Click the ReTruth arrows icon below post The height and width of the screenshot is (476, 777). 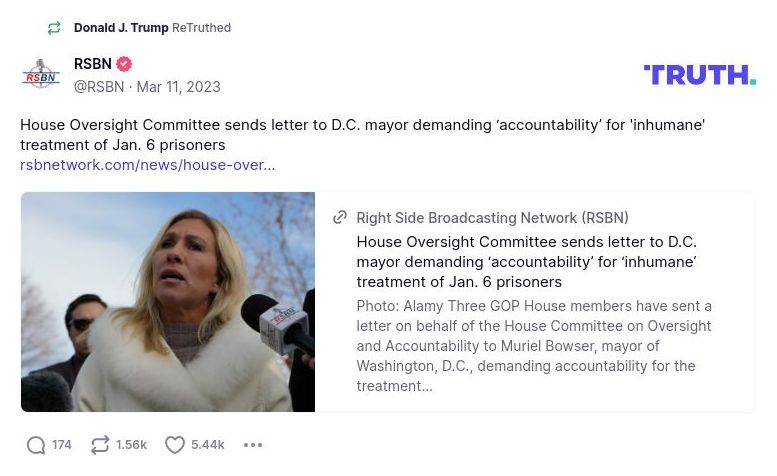[x=100, y=445]
